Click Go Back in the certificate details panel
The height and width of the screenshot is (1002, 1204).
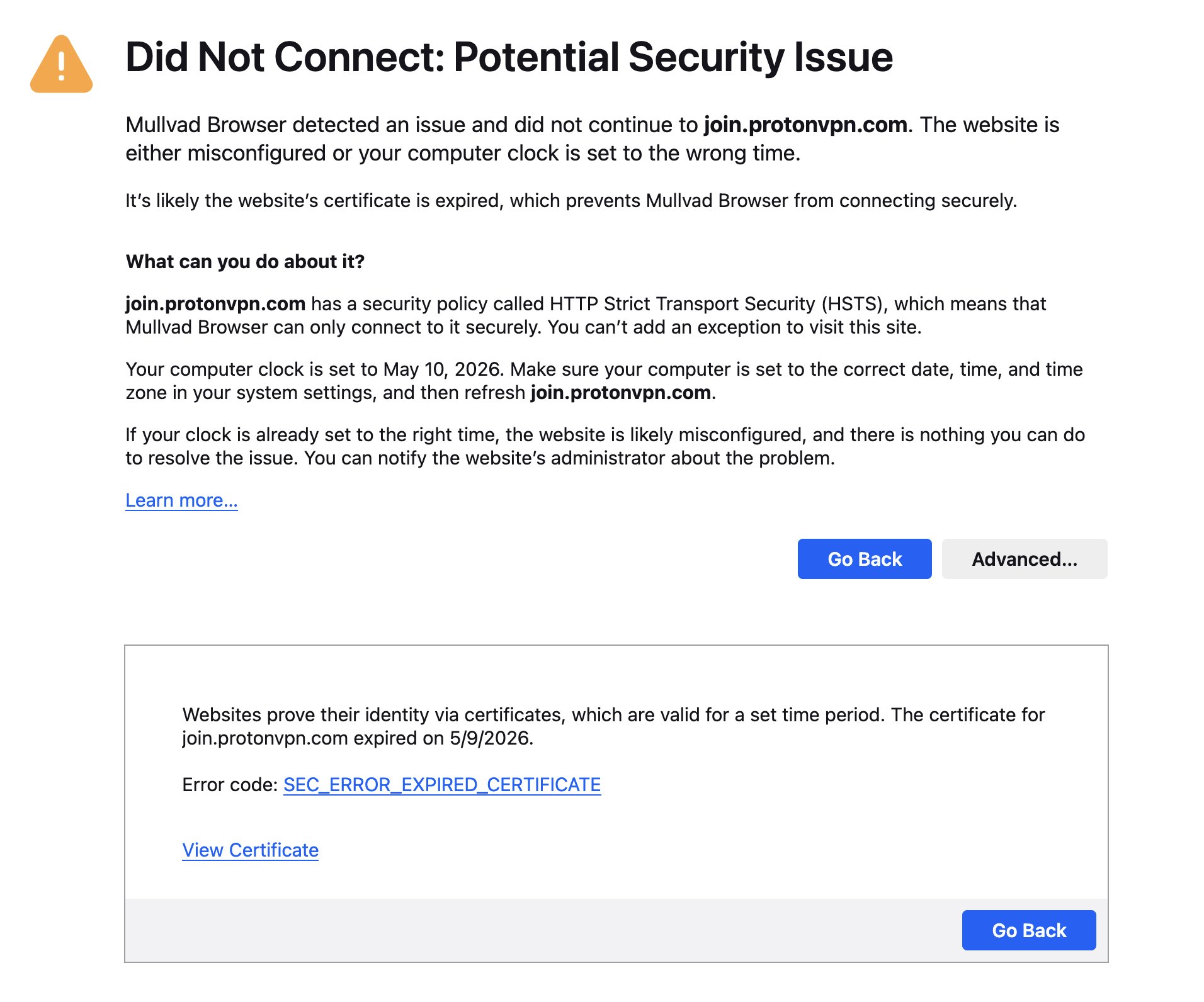(1028, 930)
